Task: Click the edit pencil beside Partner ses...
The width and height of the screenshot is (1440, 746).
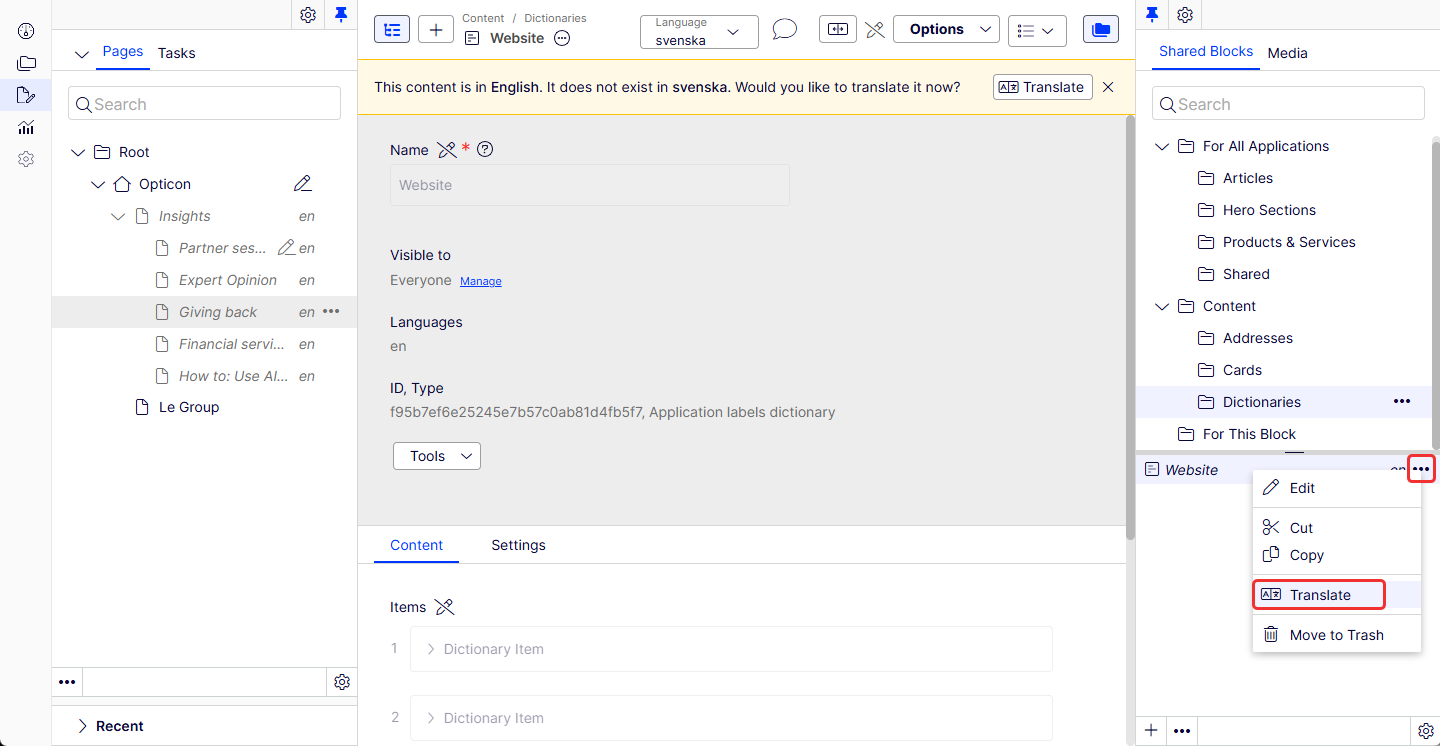Action: (286, 248)
